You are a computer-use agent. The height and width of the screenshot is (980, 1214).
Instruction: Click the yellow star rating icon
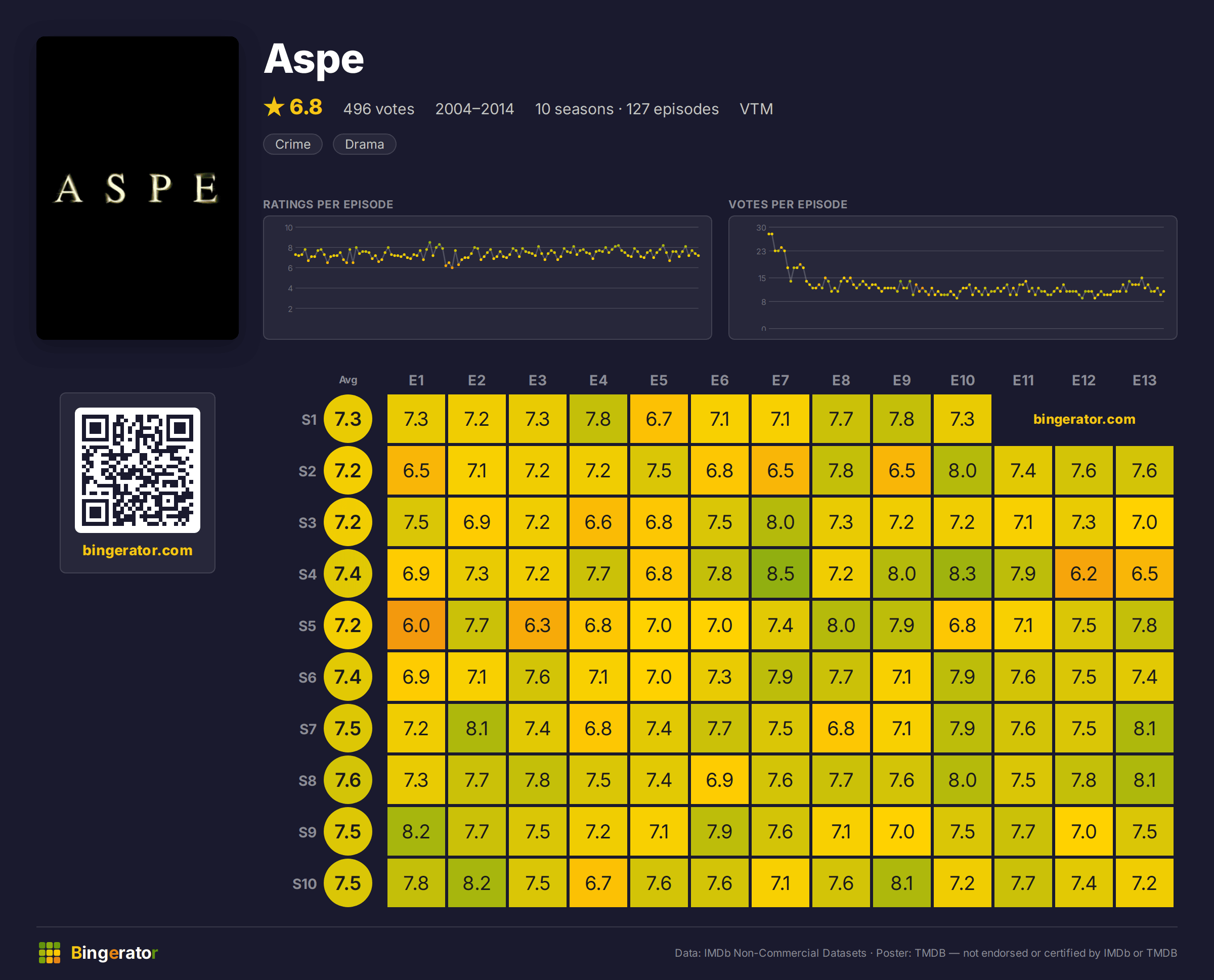pos(274,107)
